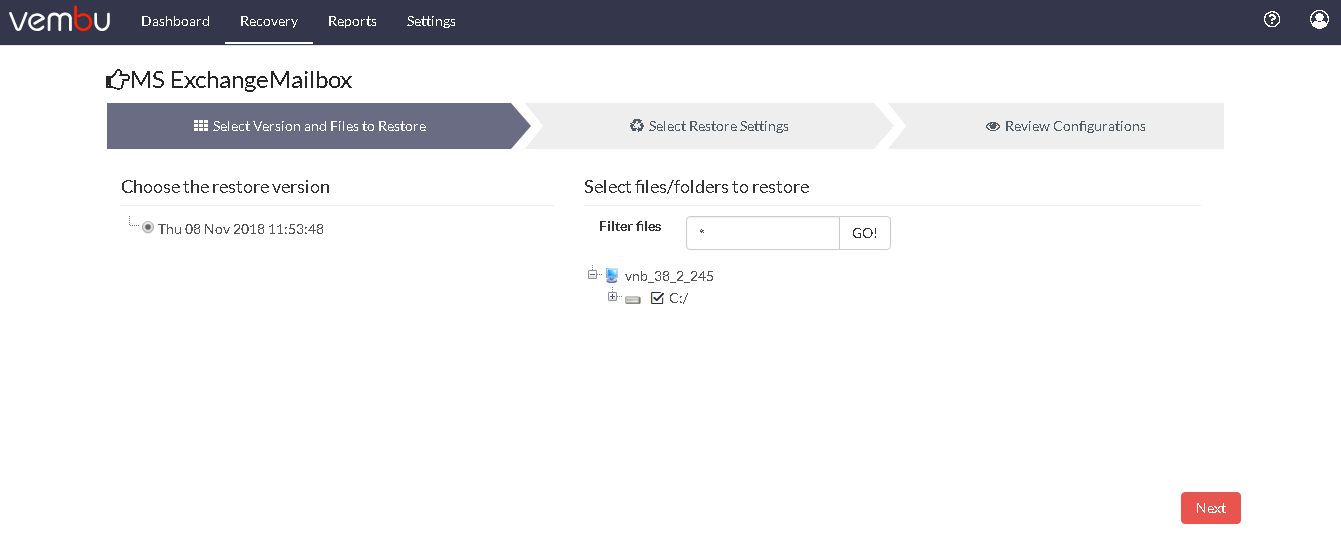Select the Thu 08 Nov 2018 version radio
Viewport: 1341px width, 538px height.
click(148, 228)
